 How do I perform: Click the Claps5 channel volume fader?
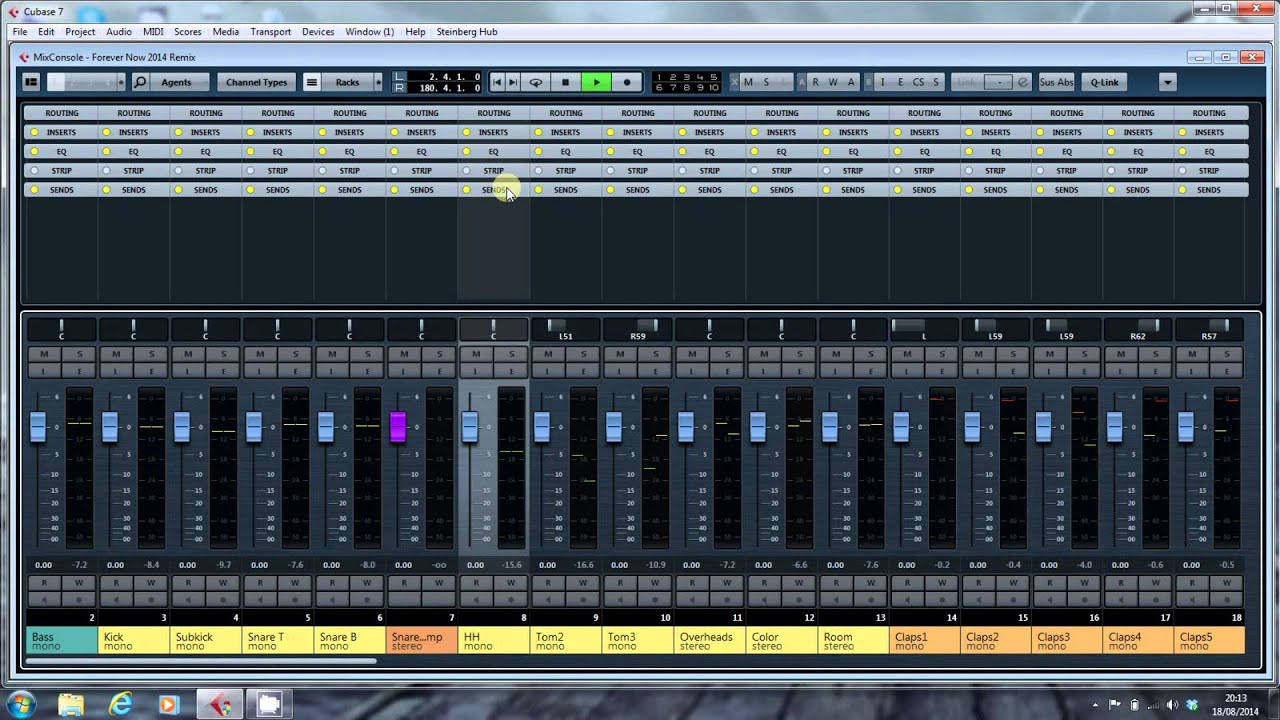coord(1185,427)
